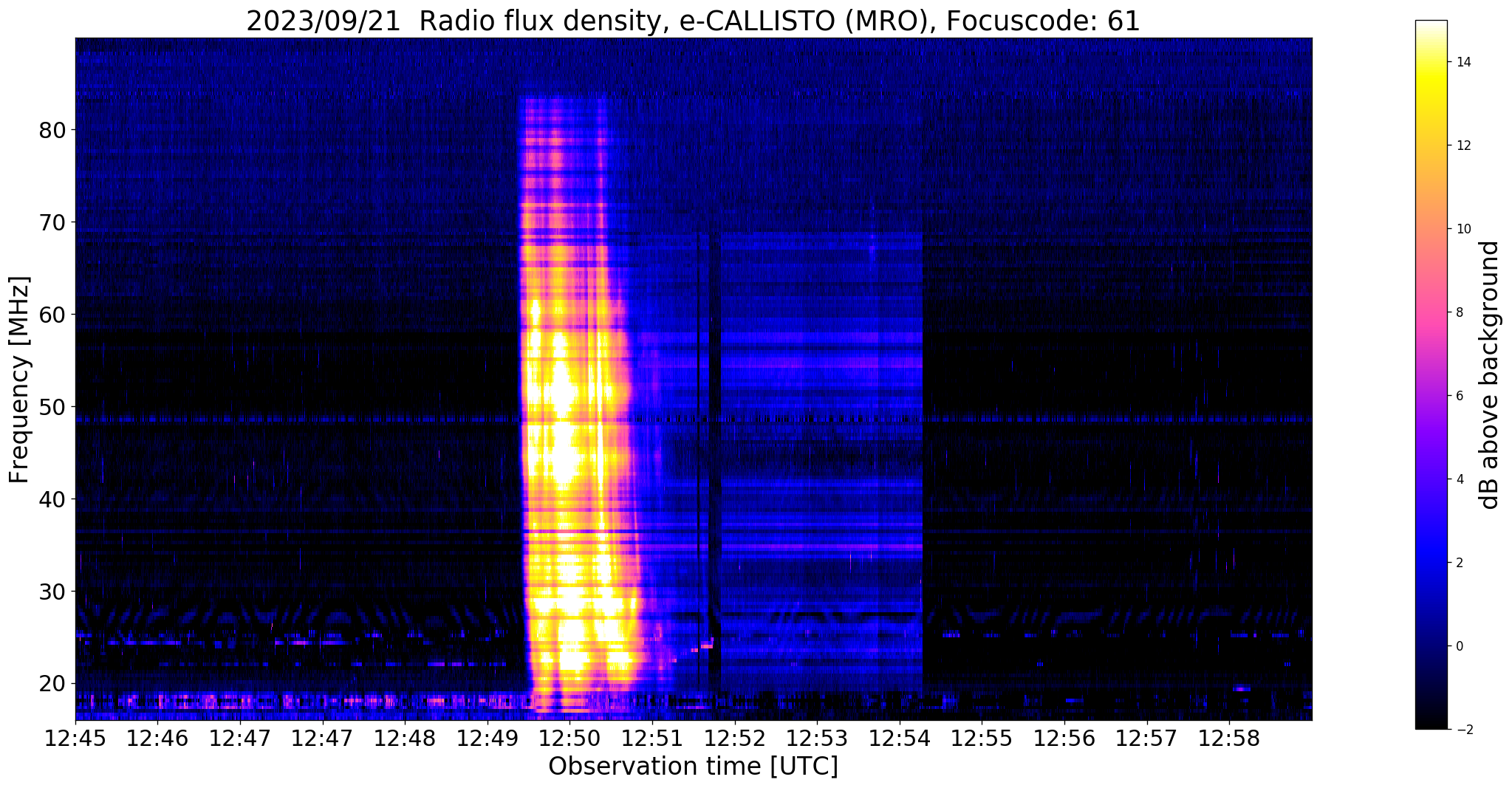This screenshot has width=1512, height=788.
Task: Click the 80 MHz frequency tick label
Action: coord(52,130)
